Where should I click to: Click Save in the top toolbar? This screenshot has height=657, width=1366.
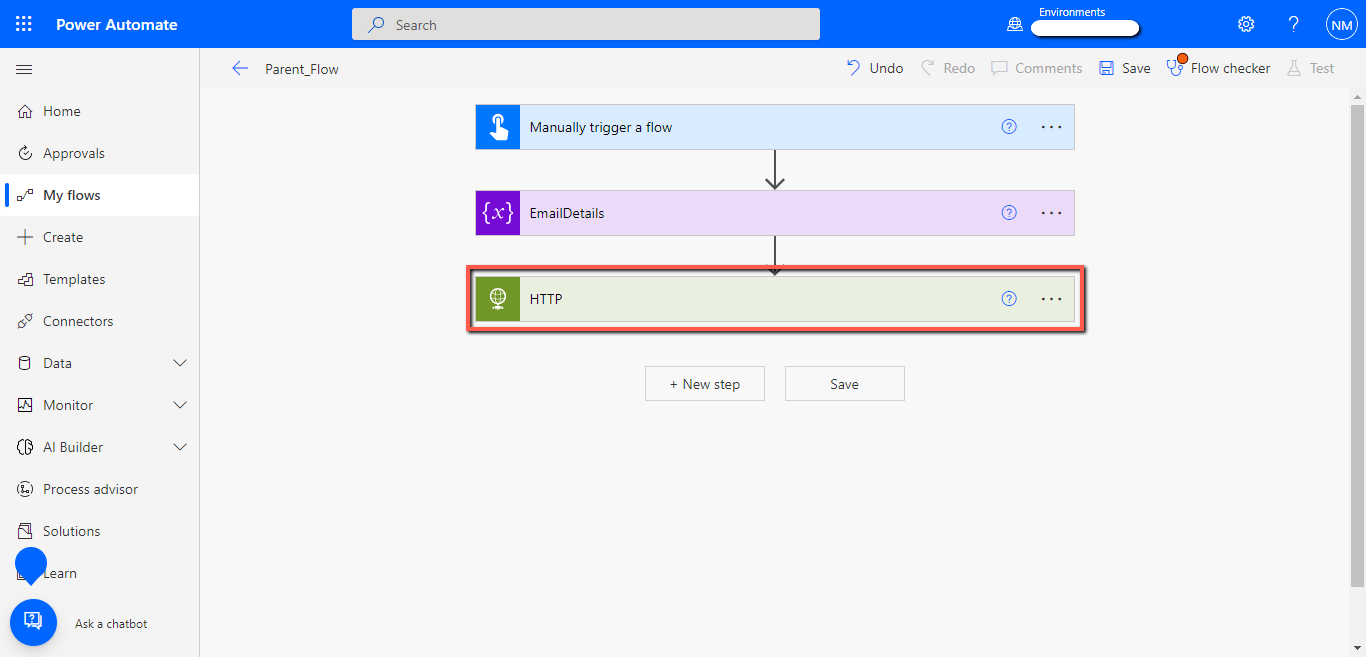pyautogui.click(x=1124, y=68)
